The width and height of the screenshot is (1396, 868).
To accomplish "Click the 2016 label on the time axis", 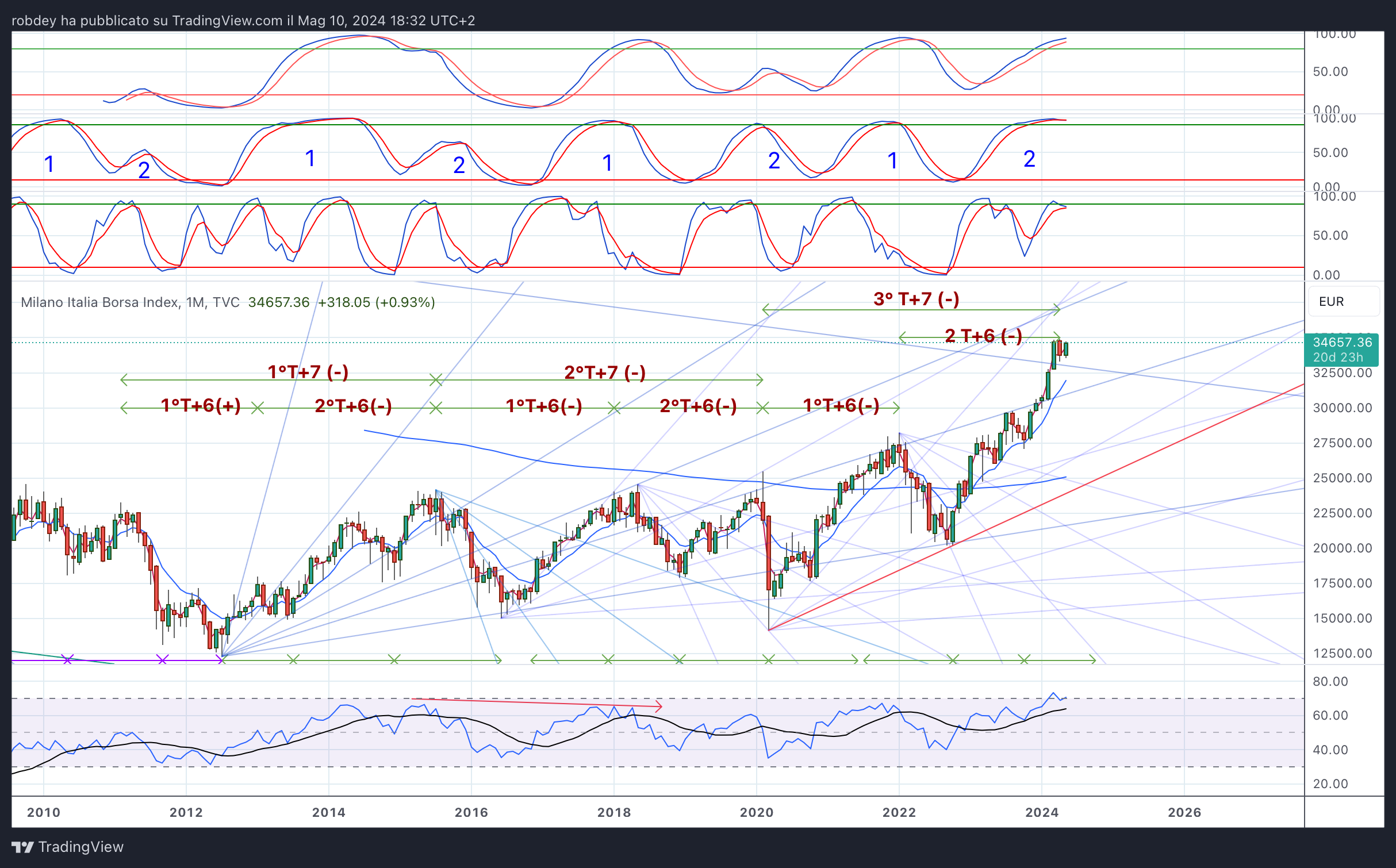I will [471, 812].
